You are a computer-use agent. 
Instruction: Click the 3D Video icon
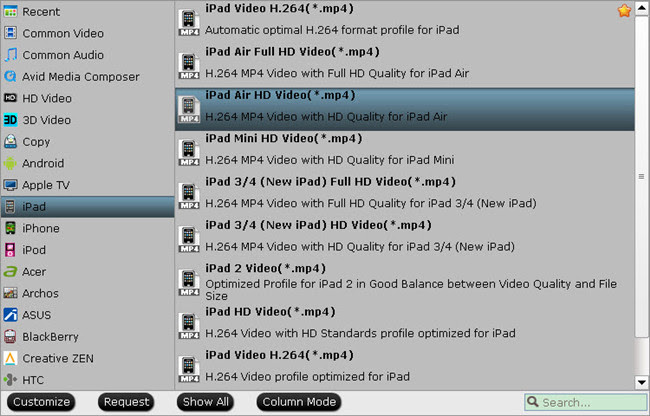[10, 120]
